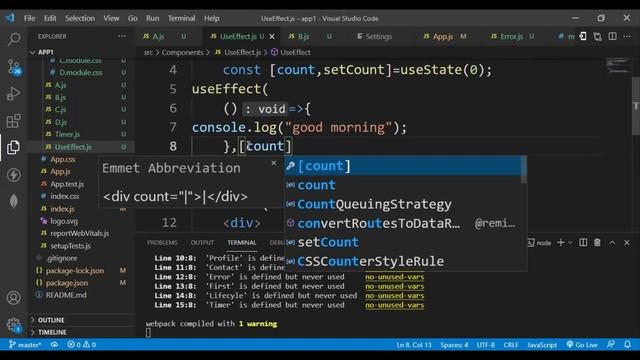Collapse the APP1 folder section
This screenshot has height=360, width=640.
[x=46, y=52]
